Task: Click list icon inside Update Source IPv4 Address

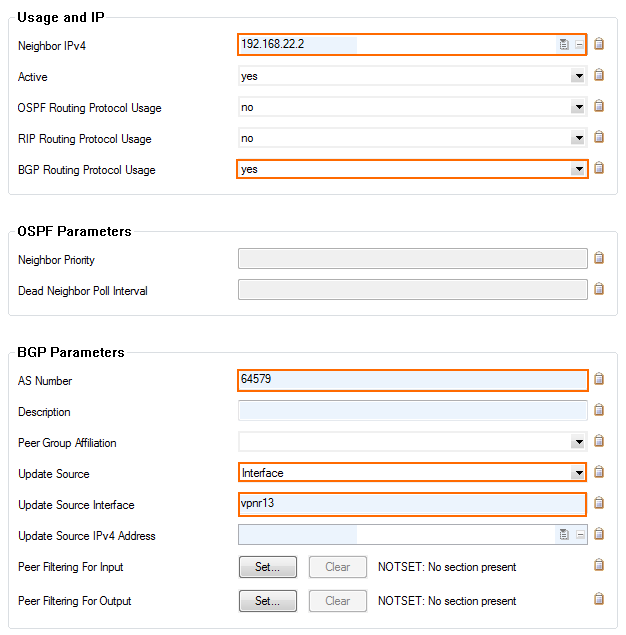Action: tap(564, 535)
